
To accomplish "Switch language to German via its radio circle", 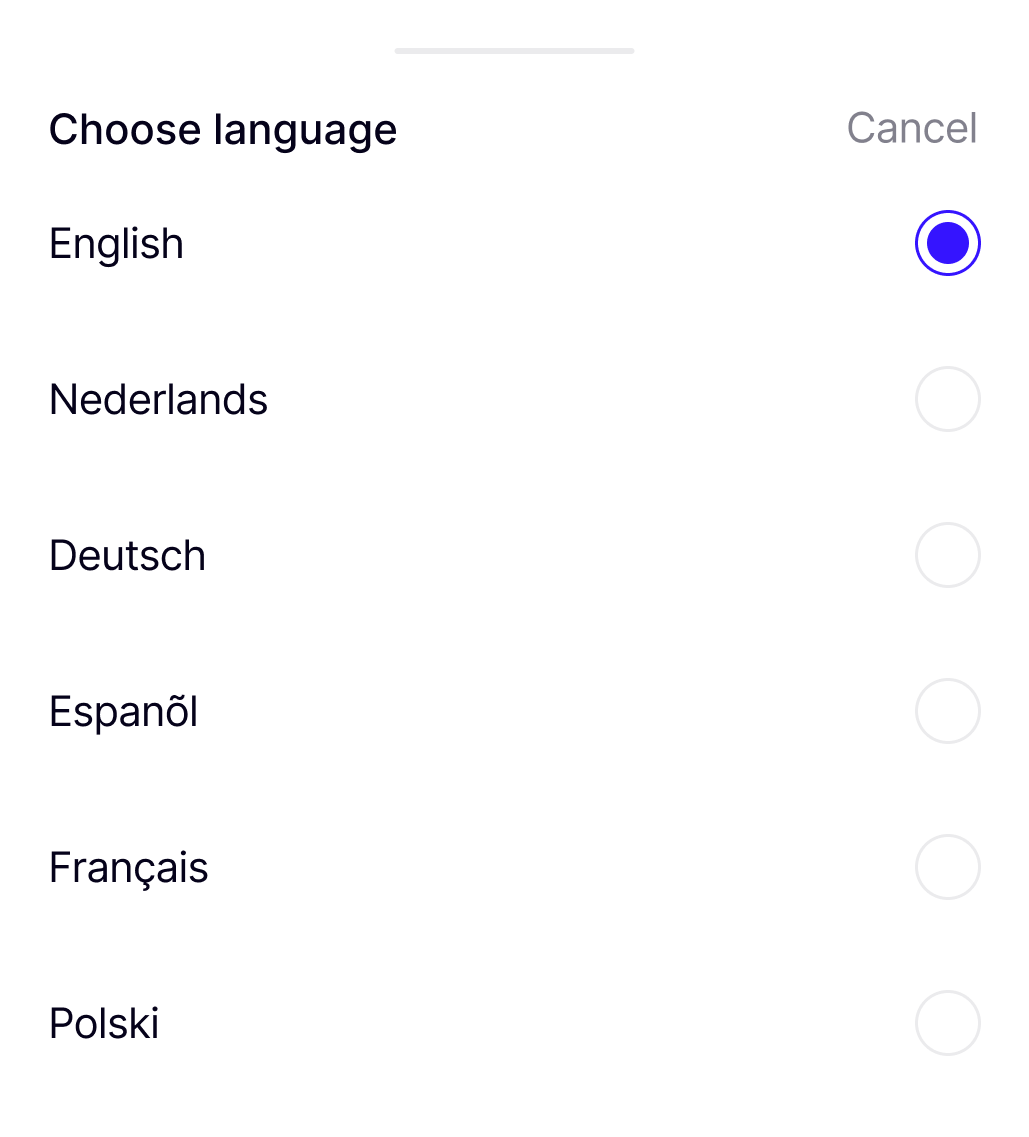I will 947,555.
